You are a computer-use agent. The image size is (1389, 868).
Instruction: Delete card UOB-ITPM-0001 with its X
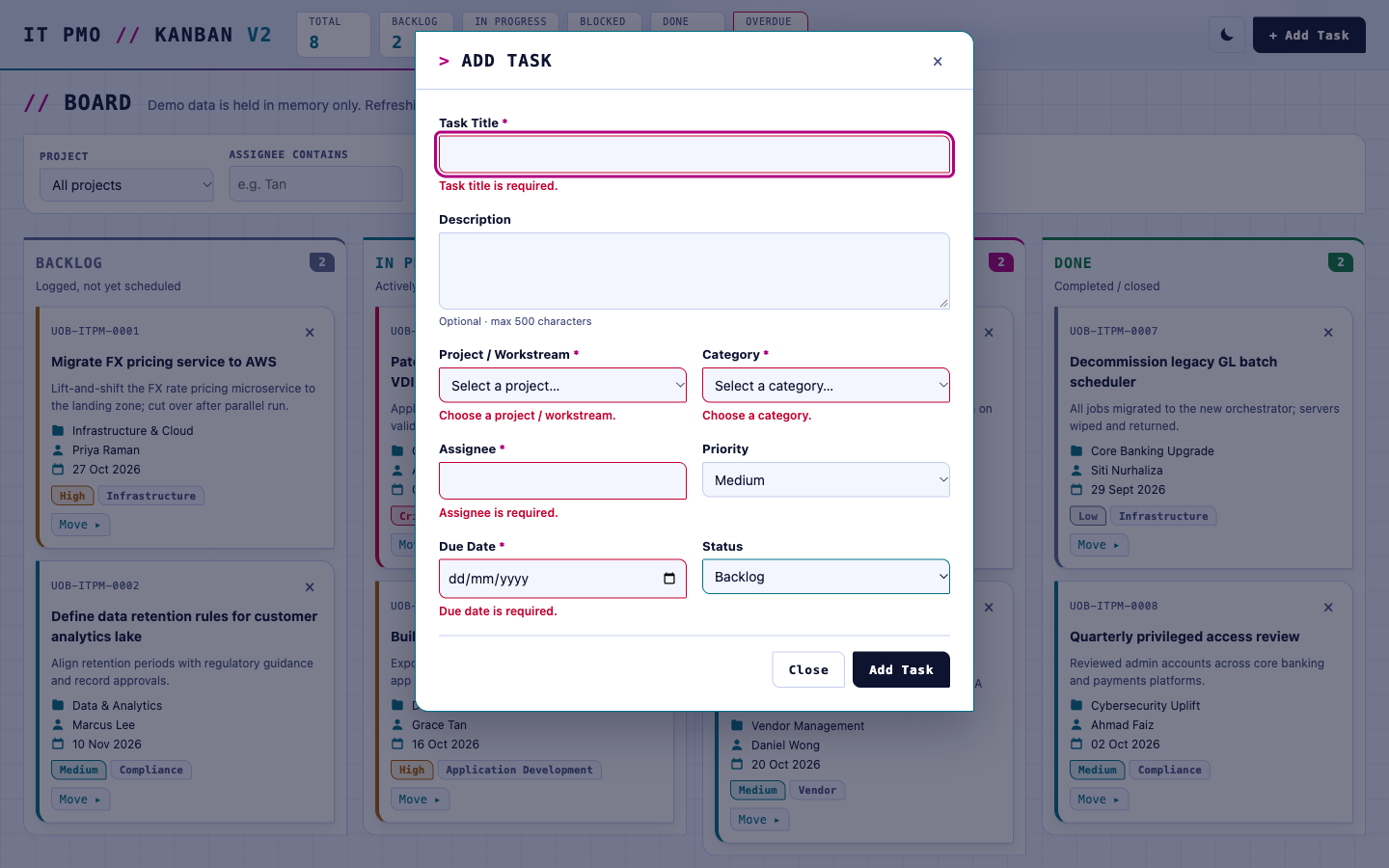click(310, 333)
